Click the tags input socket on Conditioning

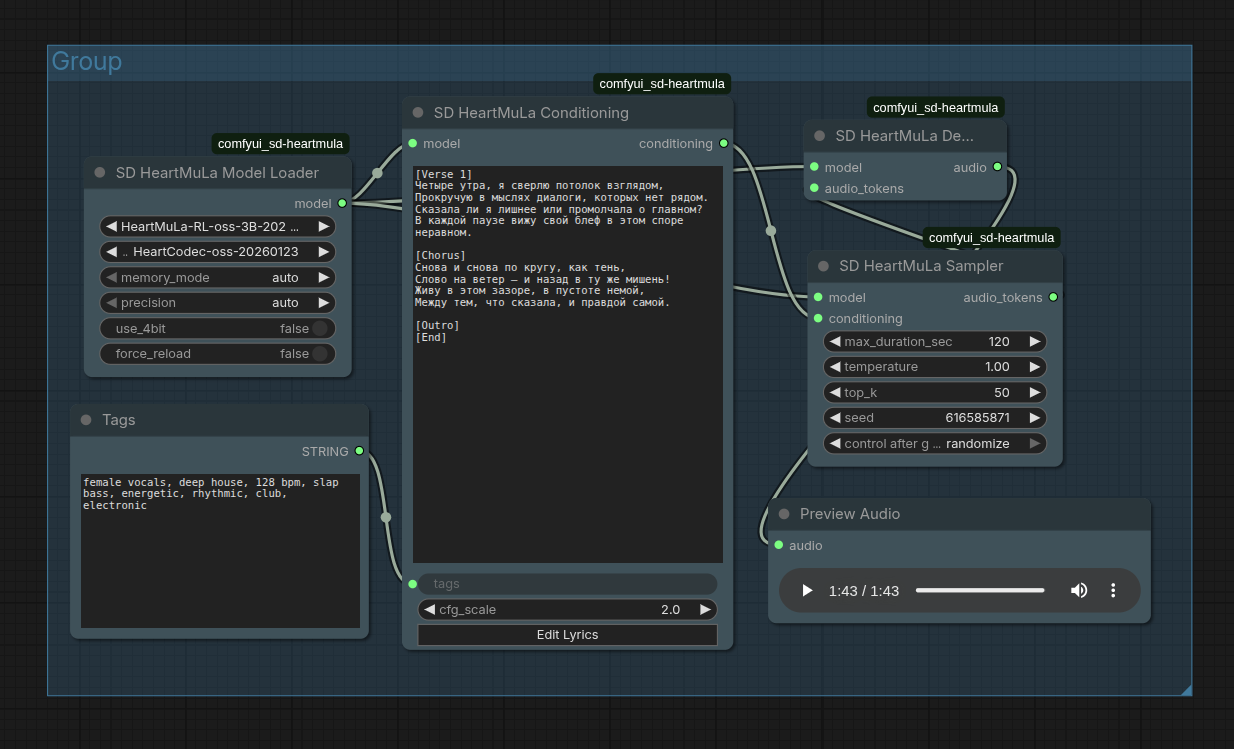[412, 584]
